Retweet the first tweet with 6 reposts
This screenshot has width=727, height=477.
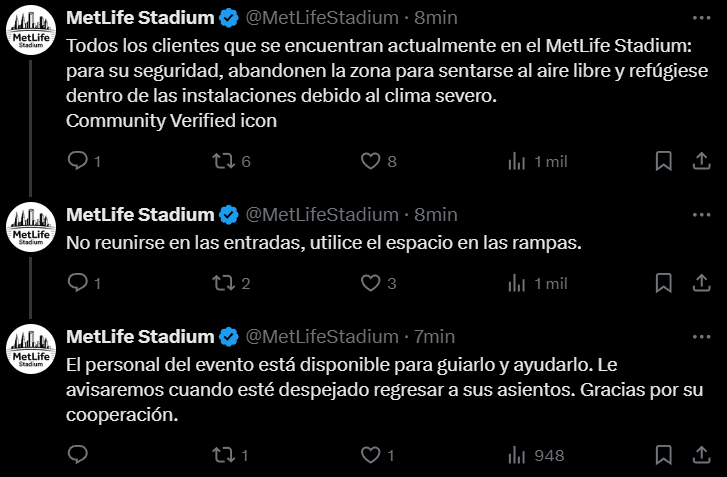[x=225, y=161]
